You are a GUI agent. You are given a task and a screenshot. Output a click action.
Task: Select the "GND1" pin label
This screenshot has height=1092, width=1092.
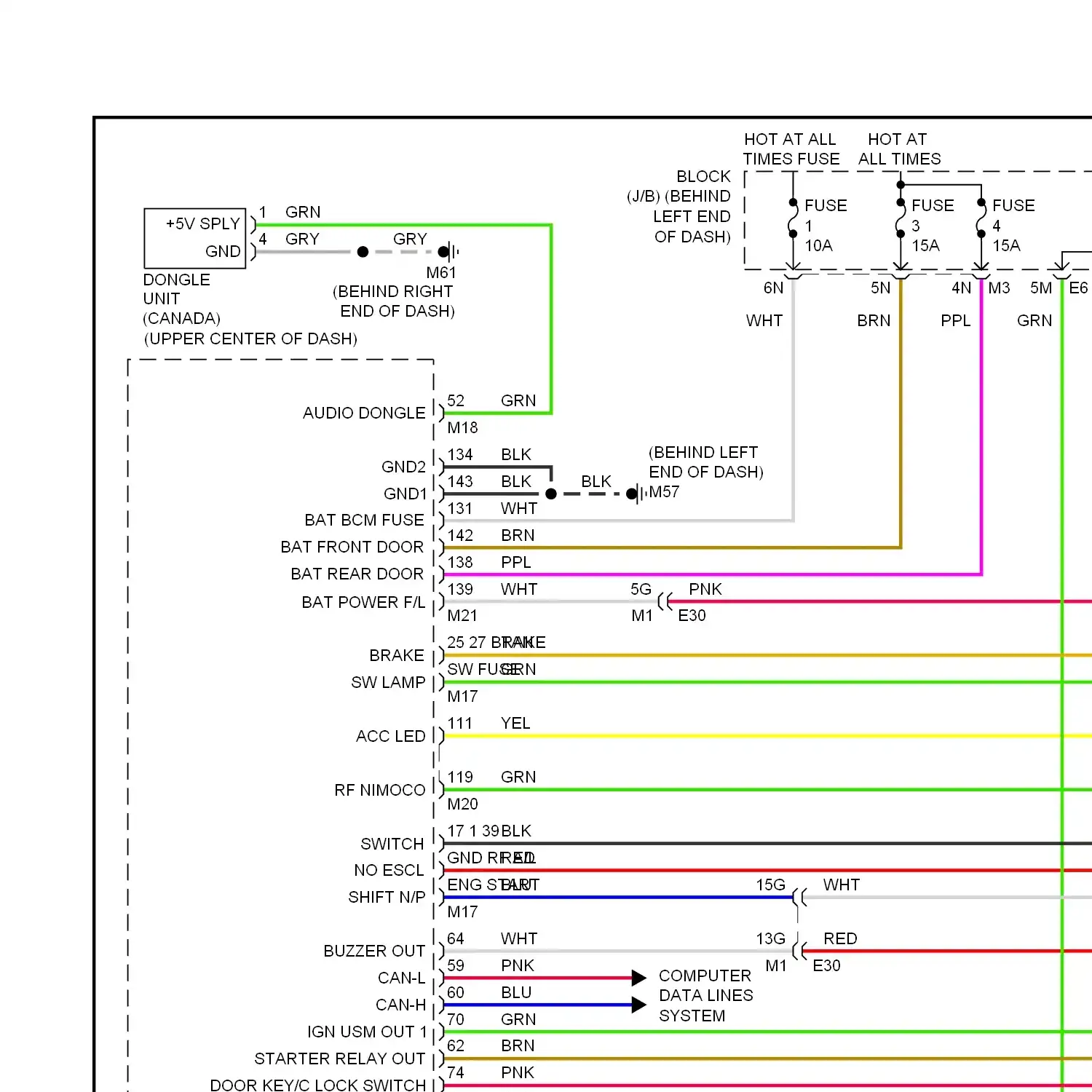pos(405,494)
